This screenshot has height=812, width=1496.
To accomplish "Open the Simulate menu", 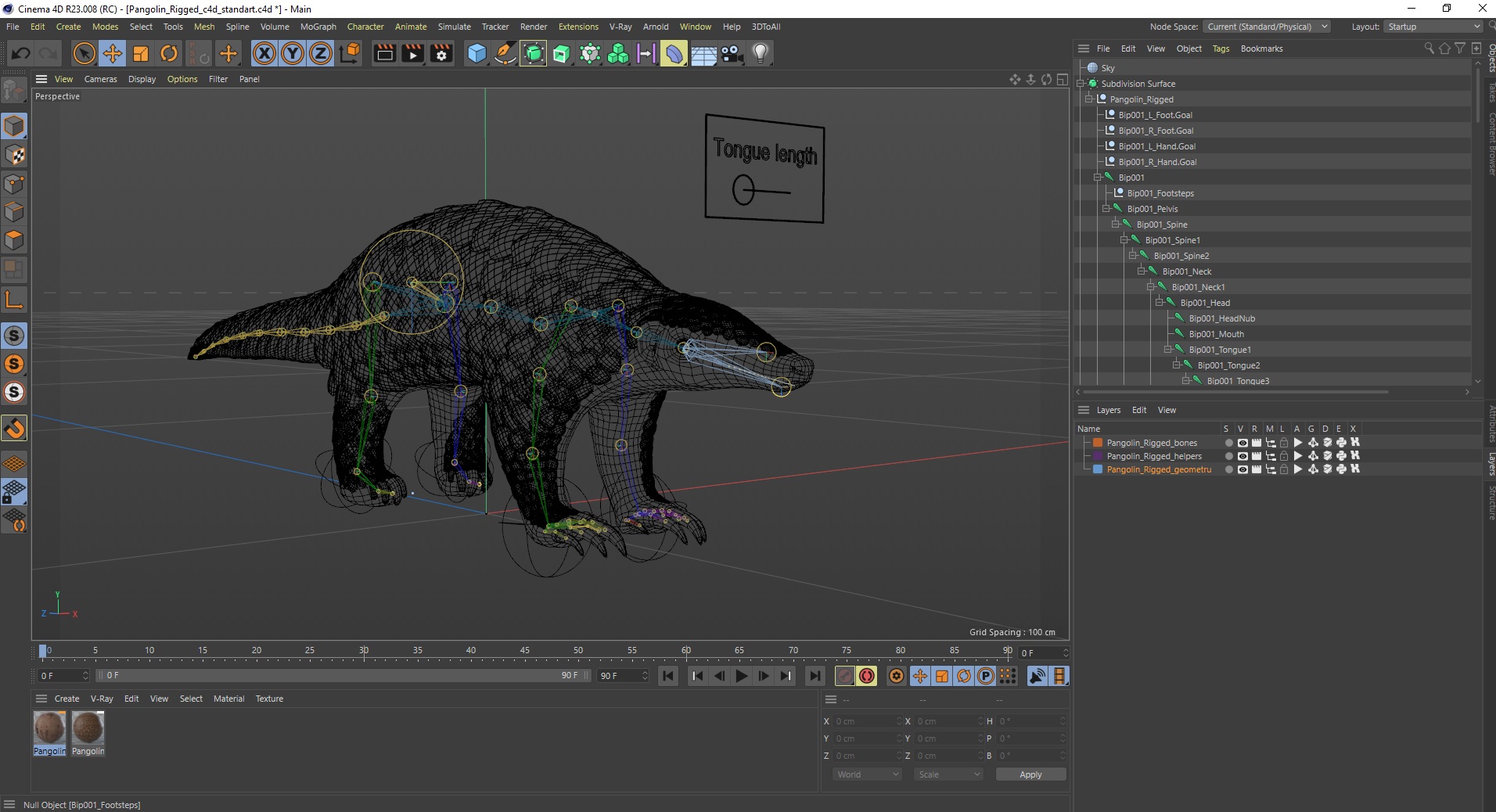I will [454, 27].
